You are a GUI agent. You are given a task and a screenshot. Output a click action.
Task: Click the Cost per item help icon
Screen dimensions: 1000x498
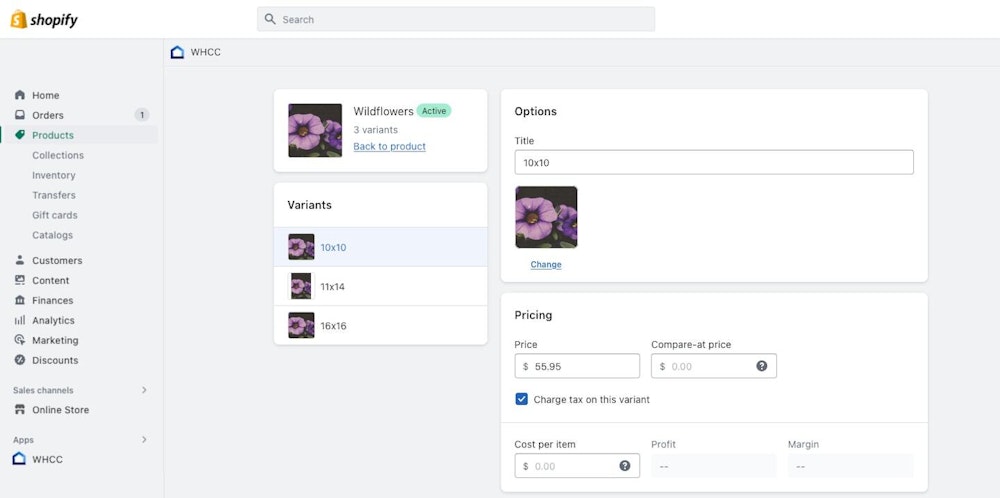tap(625, 466)
